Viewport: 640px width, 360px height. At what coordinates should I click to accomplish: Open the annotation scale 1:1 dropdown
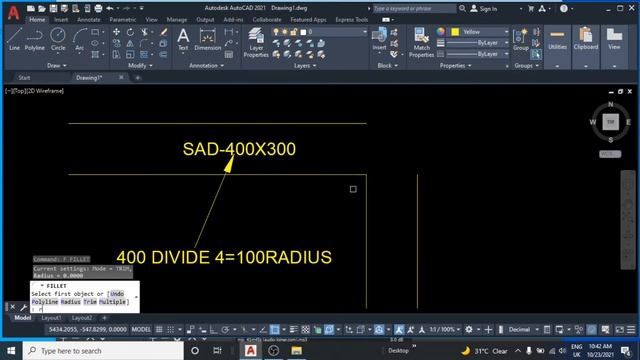(444, 329)
